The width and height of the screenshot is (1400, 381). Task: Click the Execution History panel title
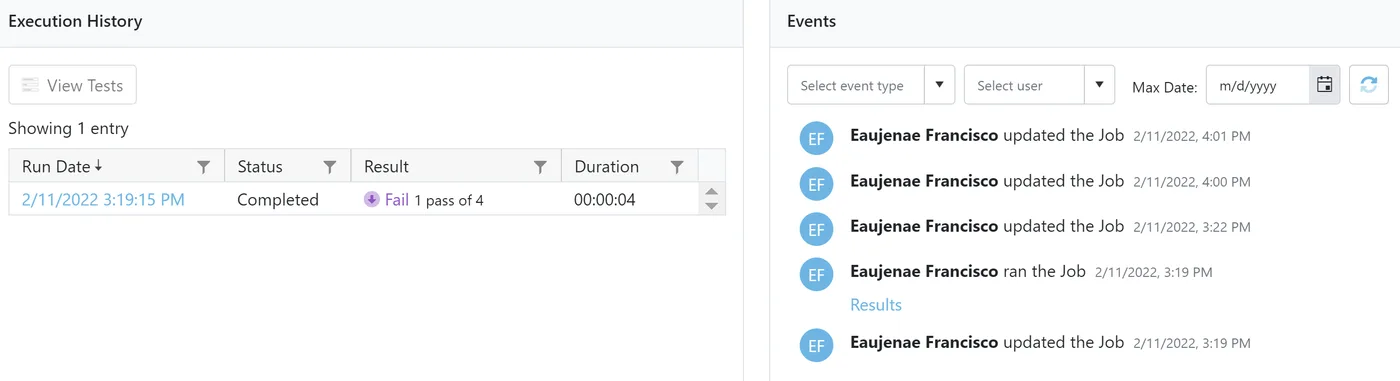point(75,21)
